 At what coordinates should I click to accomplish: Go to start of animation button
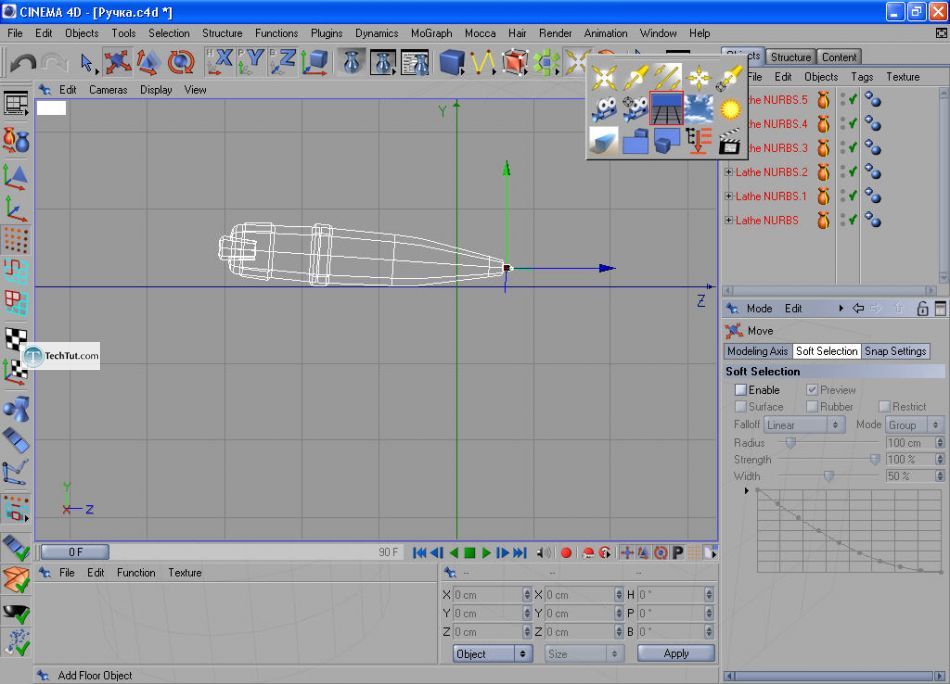[419, 553]
